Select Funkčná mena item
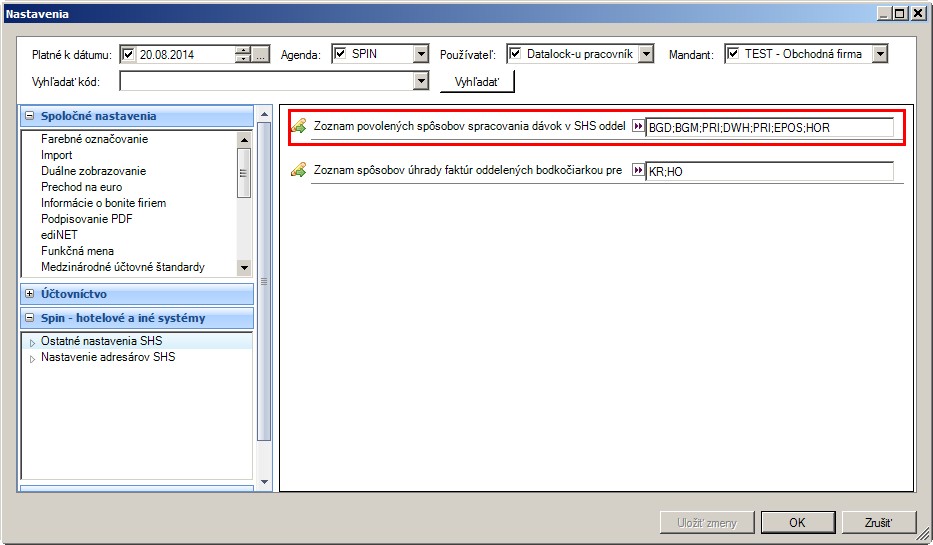Image resolution: width=933 pixels, height=545 pixels. [77, 251]
